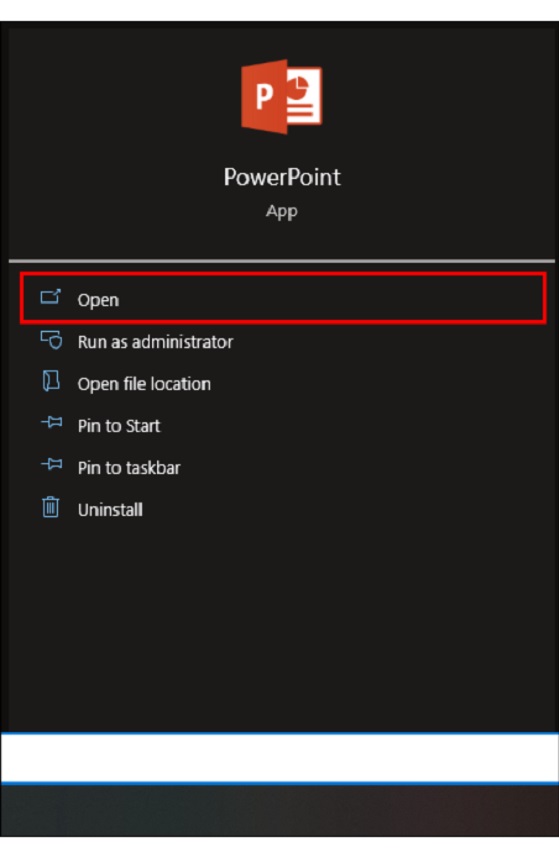Viewport: 559px width, 856px height.
Task: Choose the Uninstall text label
Action: coord(110,510)
